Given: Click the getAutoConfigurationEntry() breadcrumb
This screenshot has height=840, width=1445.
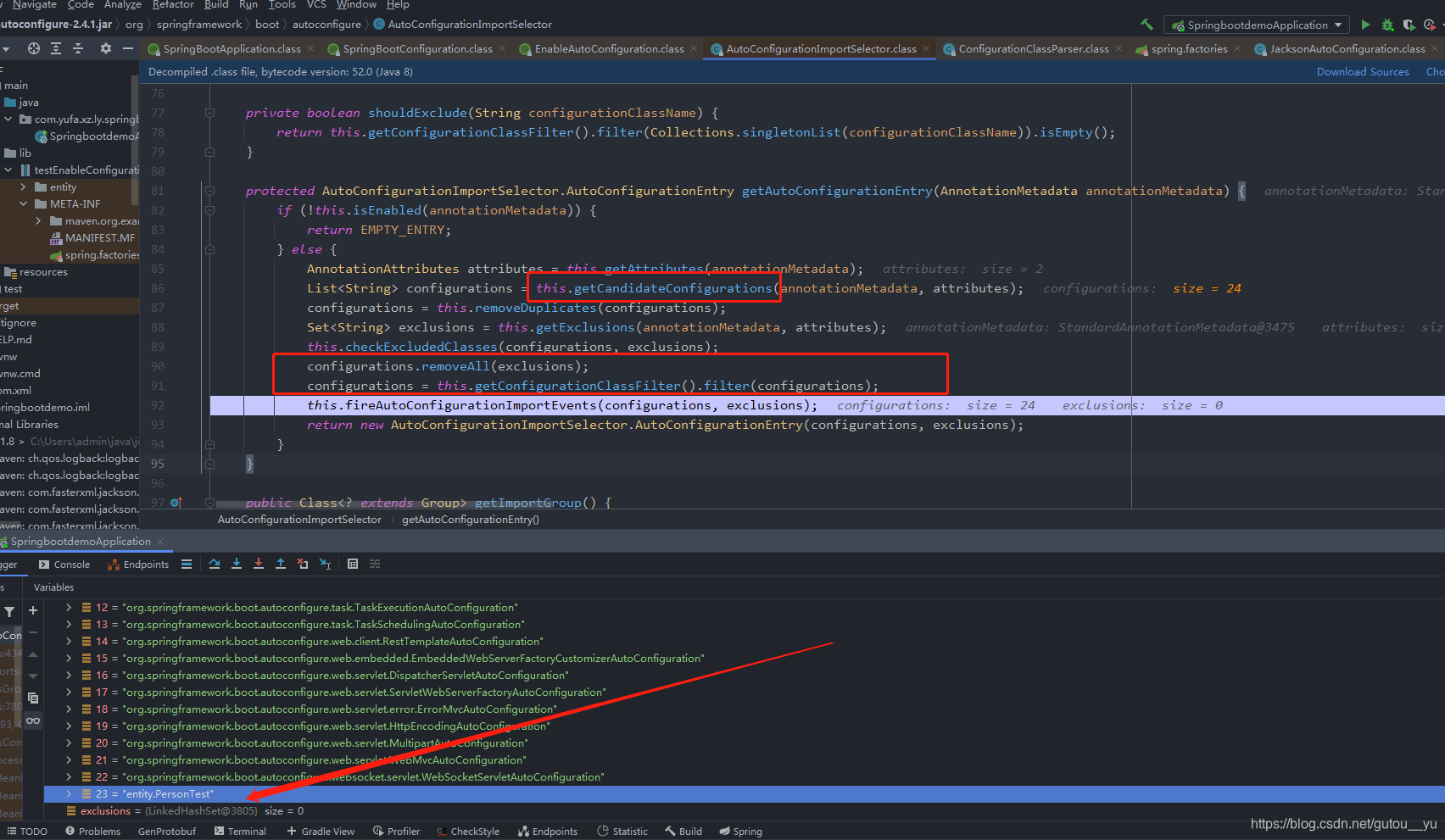Looking at the screenshot, I should (x=470, y=520).
